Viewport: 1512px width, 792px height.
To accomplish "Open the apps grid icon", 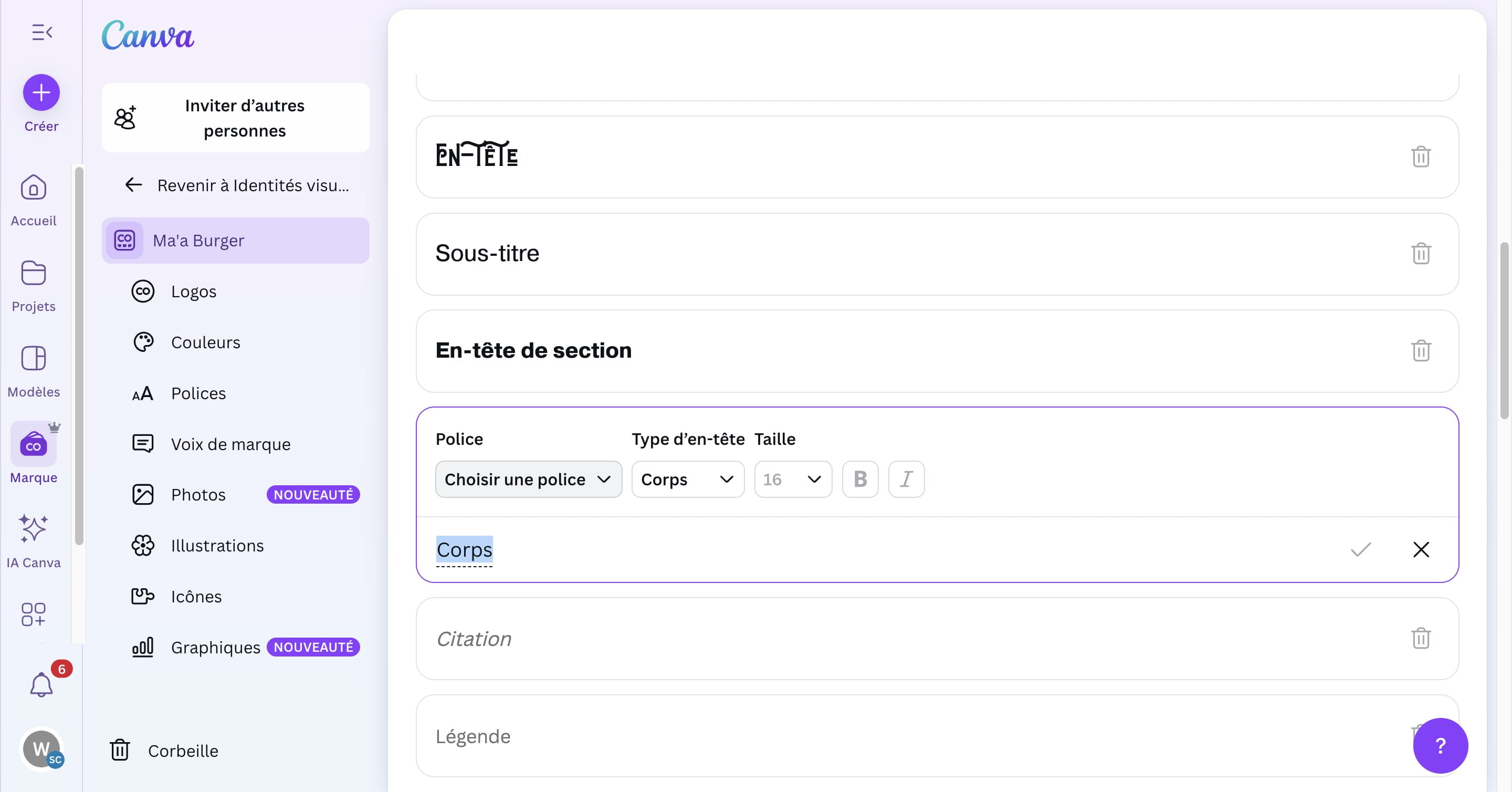I will [34, 614].
